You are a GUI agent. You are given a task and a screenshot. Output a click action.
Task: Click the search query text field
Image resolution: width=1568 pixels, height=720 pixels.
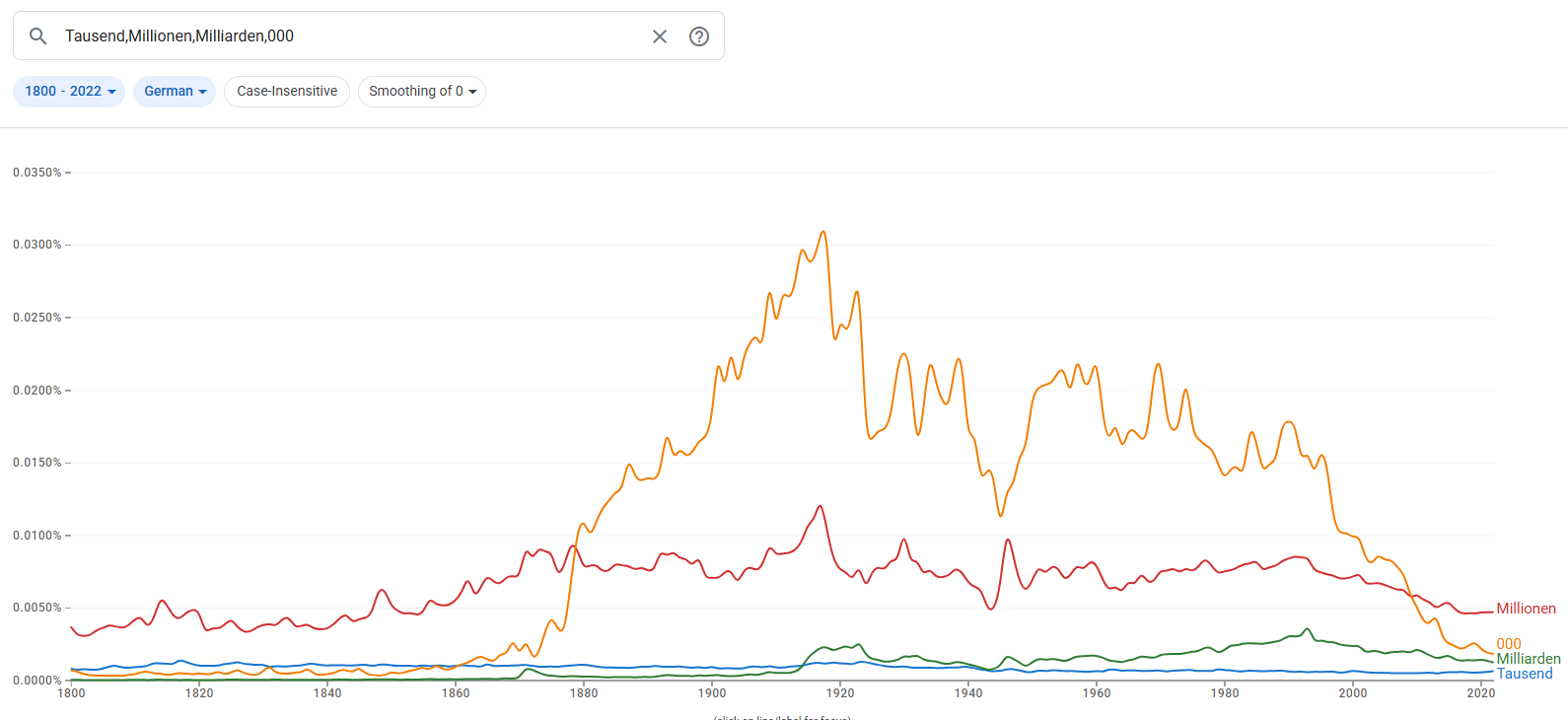pos(345,36)
